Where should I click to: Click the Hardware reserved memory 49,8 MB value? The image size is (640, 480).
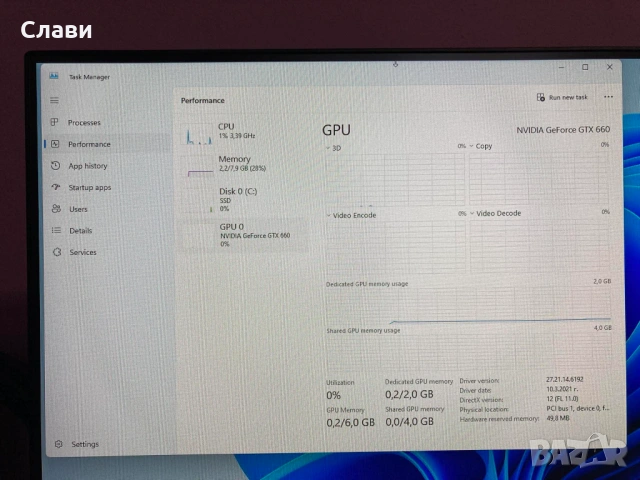[558, 418]
